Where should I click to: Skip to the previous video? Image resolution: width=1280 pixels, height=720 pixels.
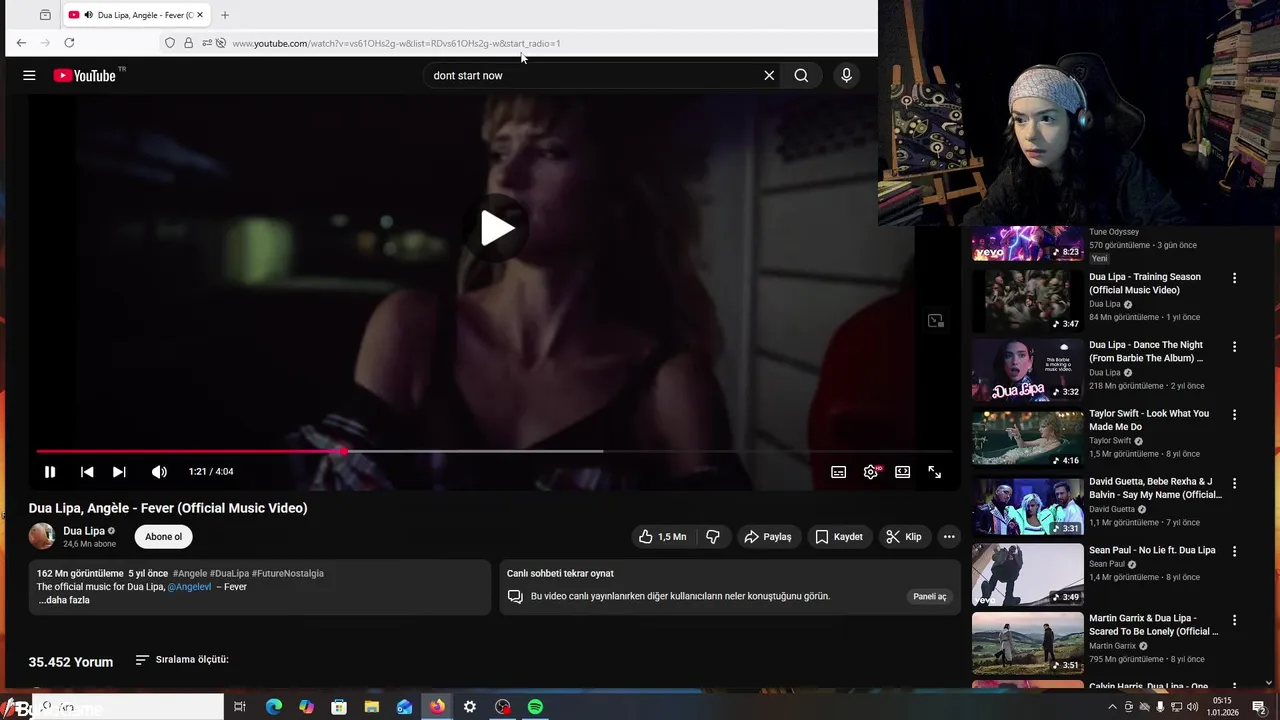tap(87, 472)
